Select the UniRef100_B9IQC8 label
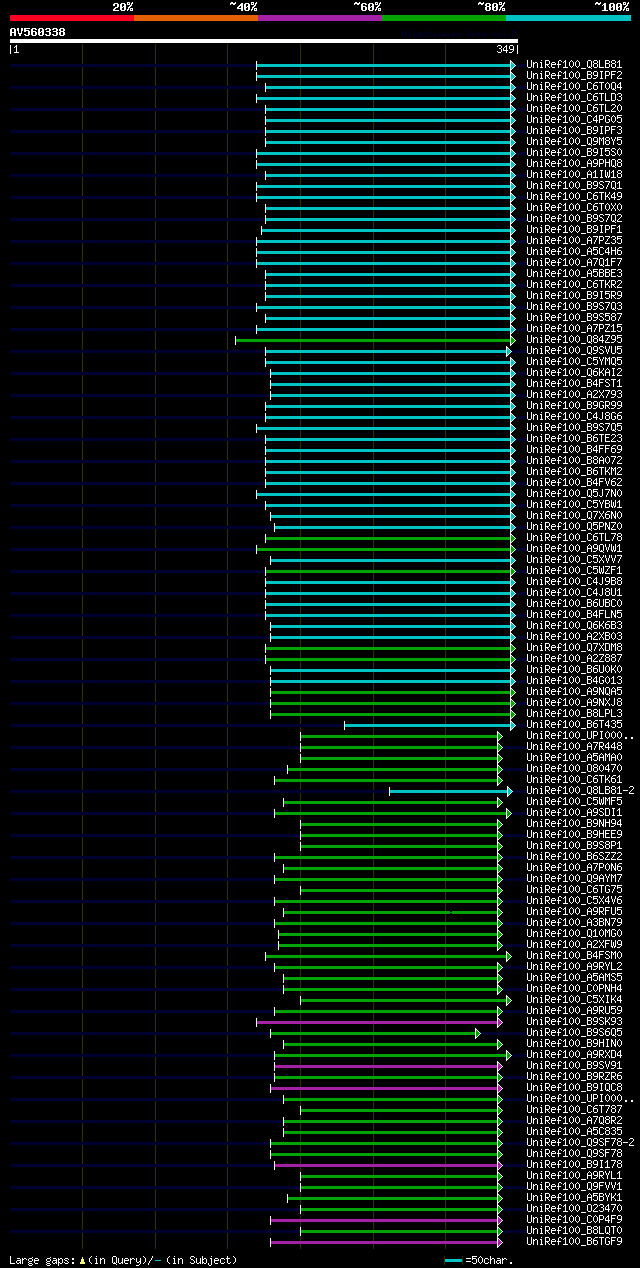This screenshot has height=1268, width=640. click(x=574, y=1088)
